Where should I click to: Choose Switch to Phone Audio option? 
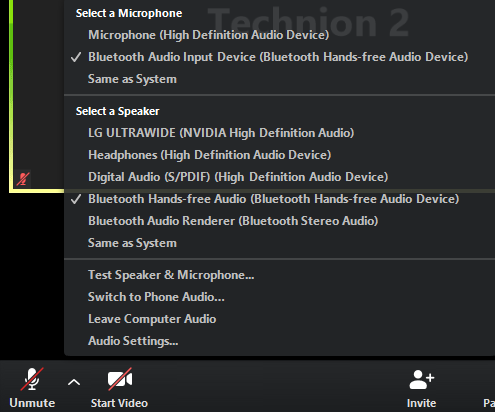(156, 297)
